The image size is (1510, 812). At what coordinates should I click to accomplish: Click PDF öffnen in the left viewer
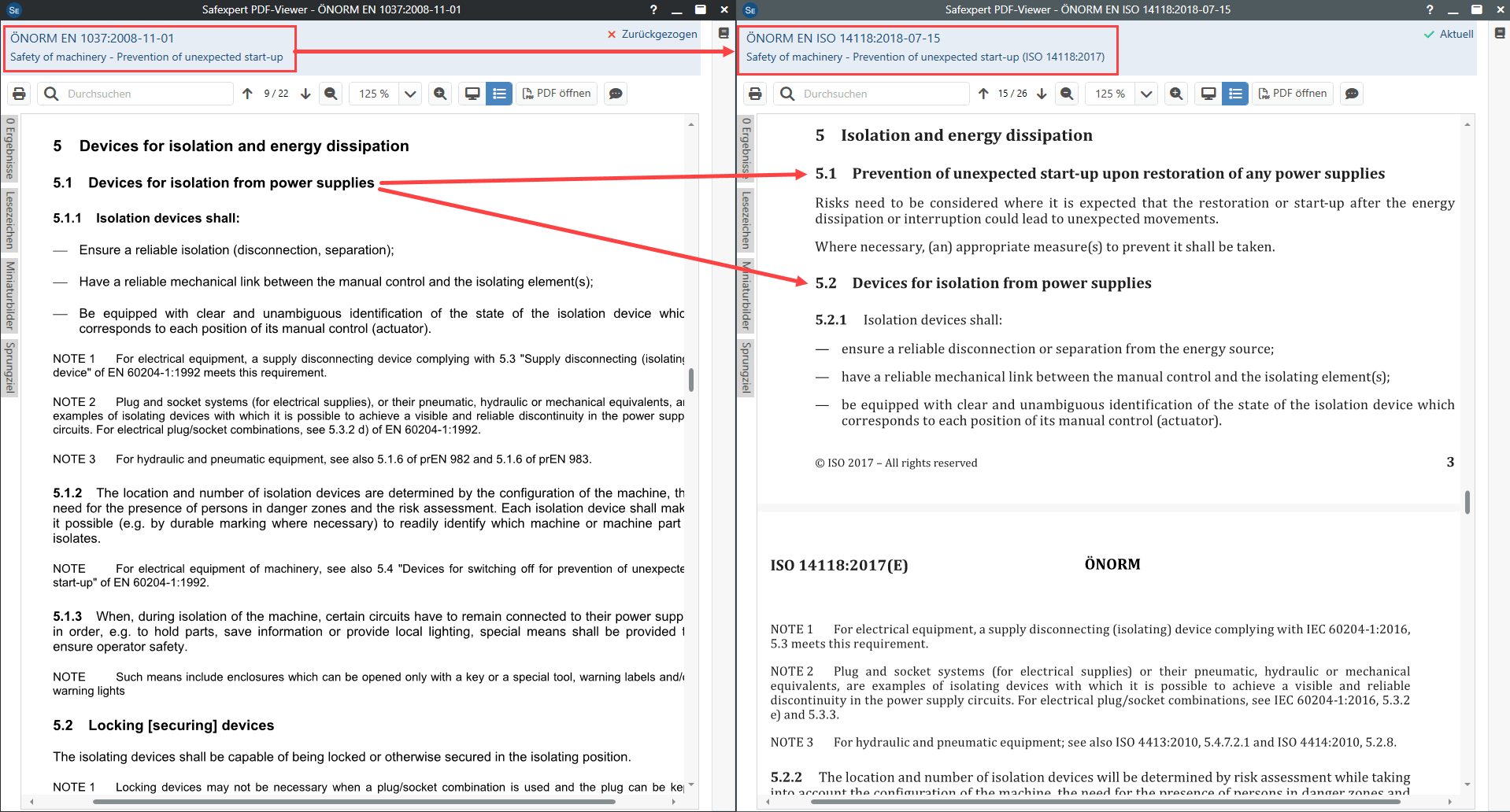point(557,94)
